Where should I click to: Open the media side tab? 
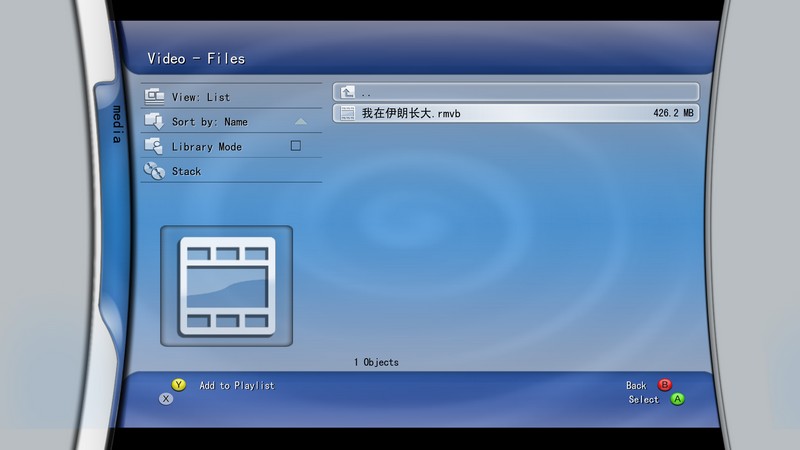click(116, 124)
